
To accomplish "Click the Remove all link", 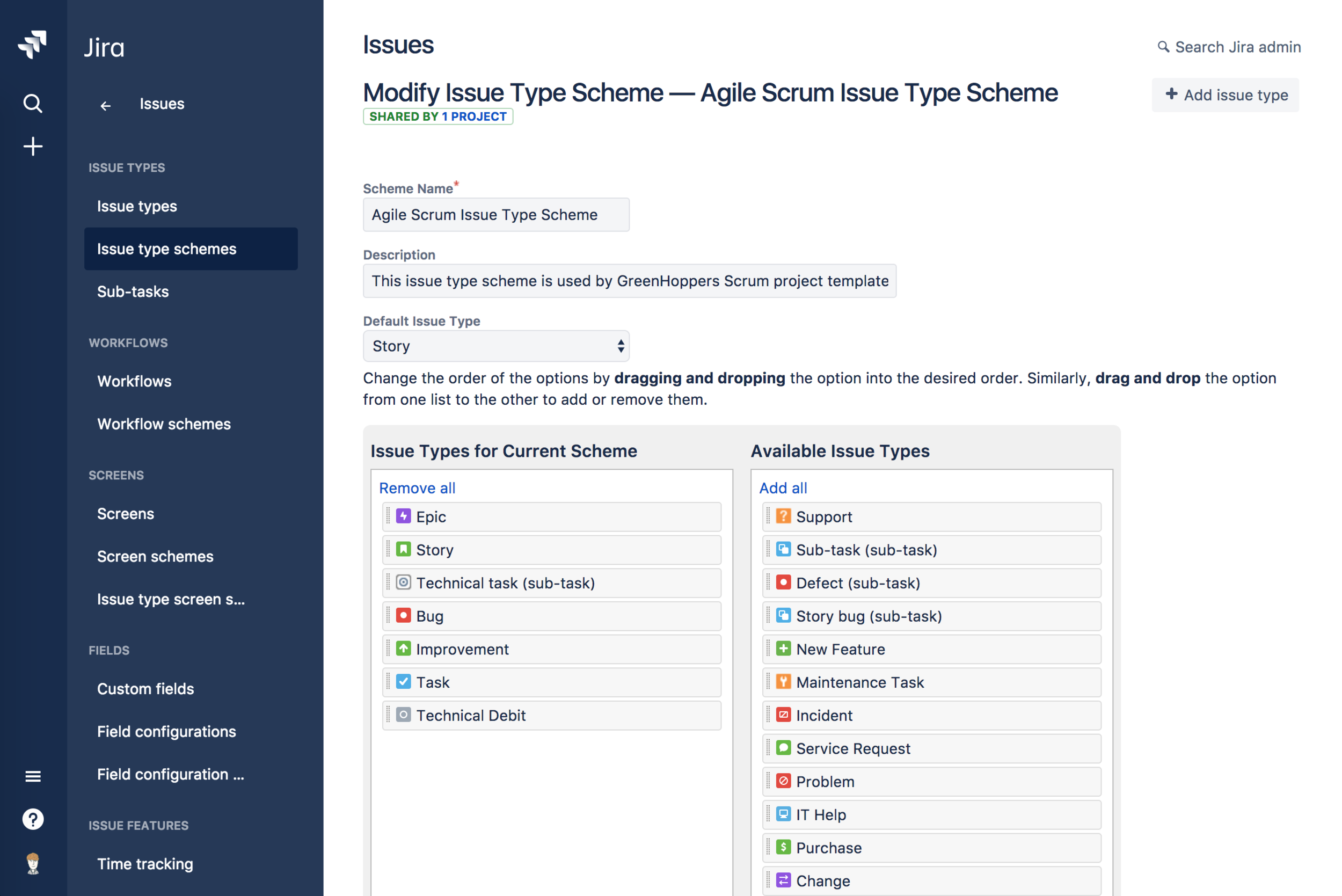I will pos(417,488).
